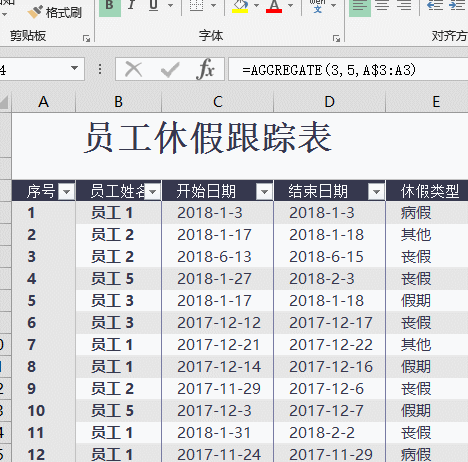The height and width of the screenshot is (462, 468).
Task: Open Clipboard 剪贴板 dialog launcher
Action: [x=86, y=39]
